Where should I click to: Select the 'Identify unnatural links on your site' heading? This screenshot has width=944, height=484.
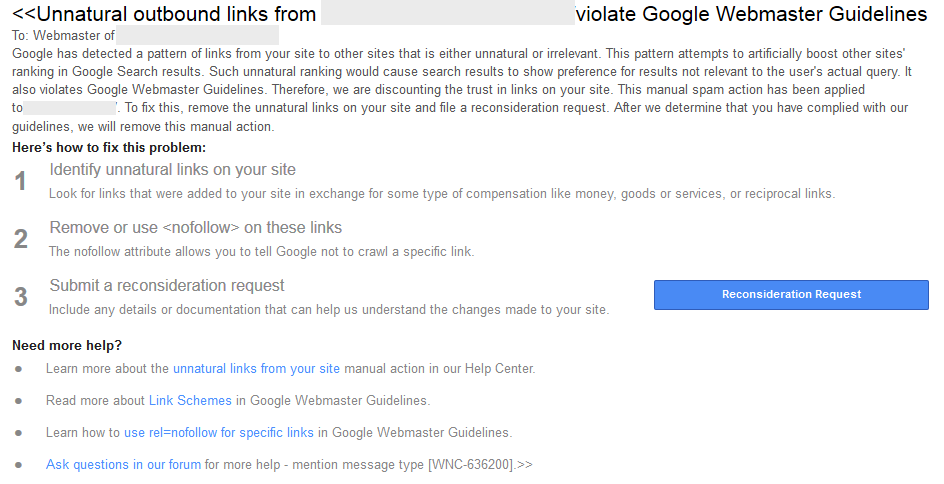pos(172,170)
